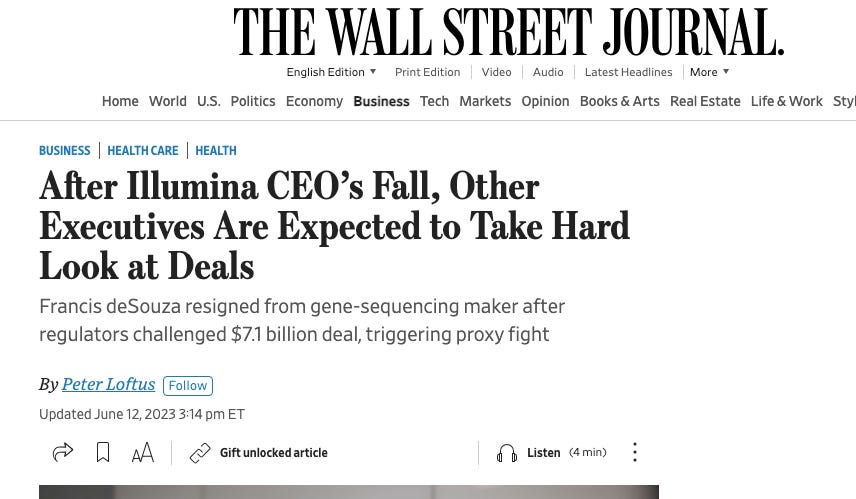The width and height of the screenshot is (856, 499).
Task: Save article with the bookmark icon
Action: (x=103, y=452)
